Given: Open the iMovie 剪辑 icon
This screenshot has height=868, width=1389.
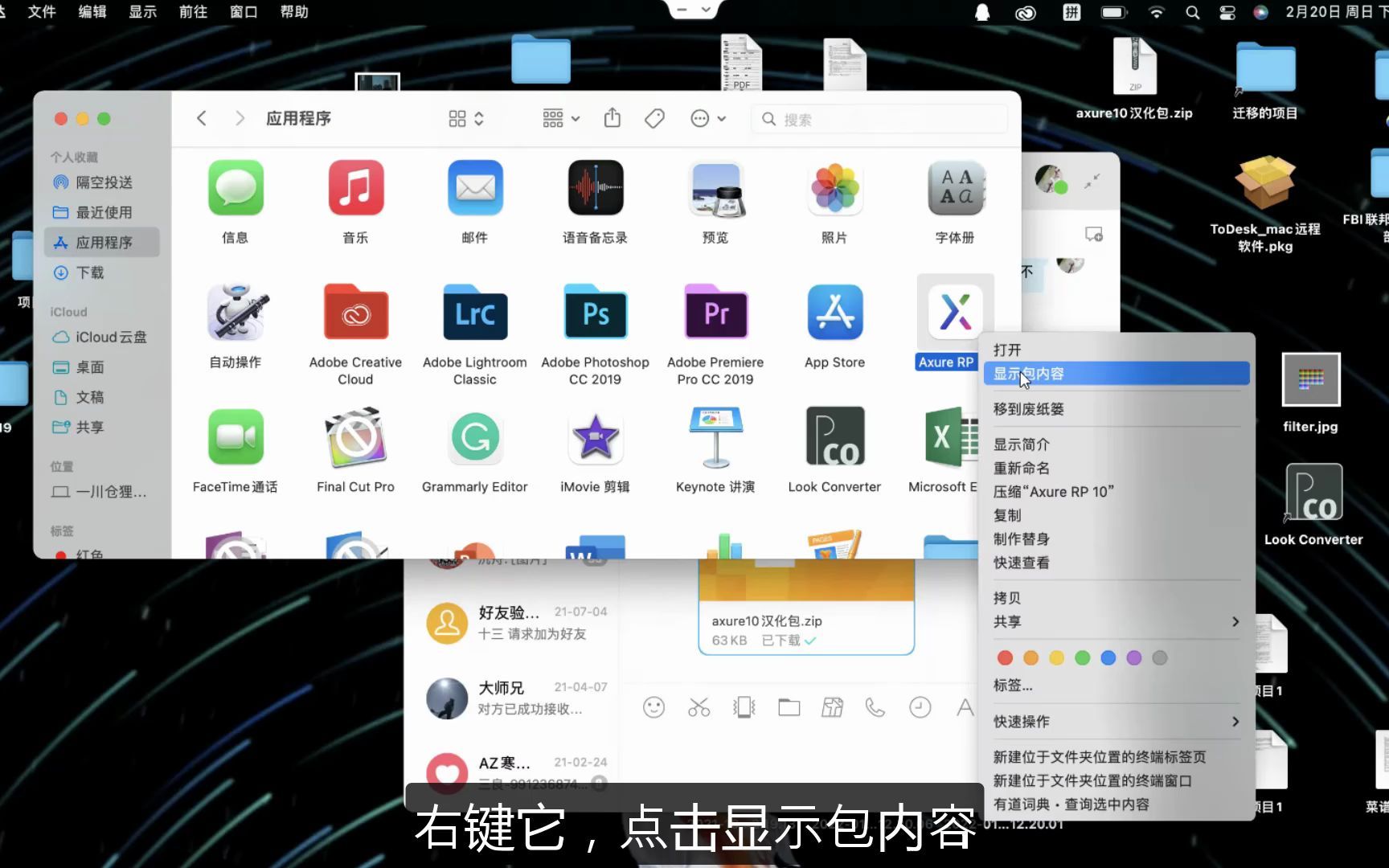Looking at the screenshot, I should pos(596,437).
